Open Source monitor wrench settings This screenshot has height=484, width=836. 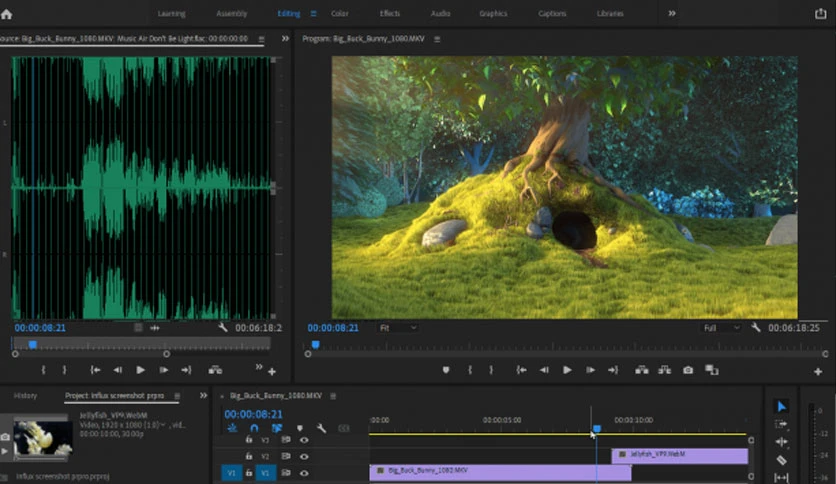coord(223,327)
